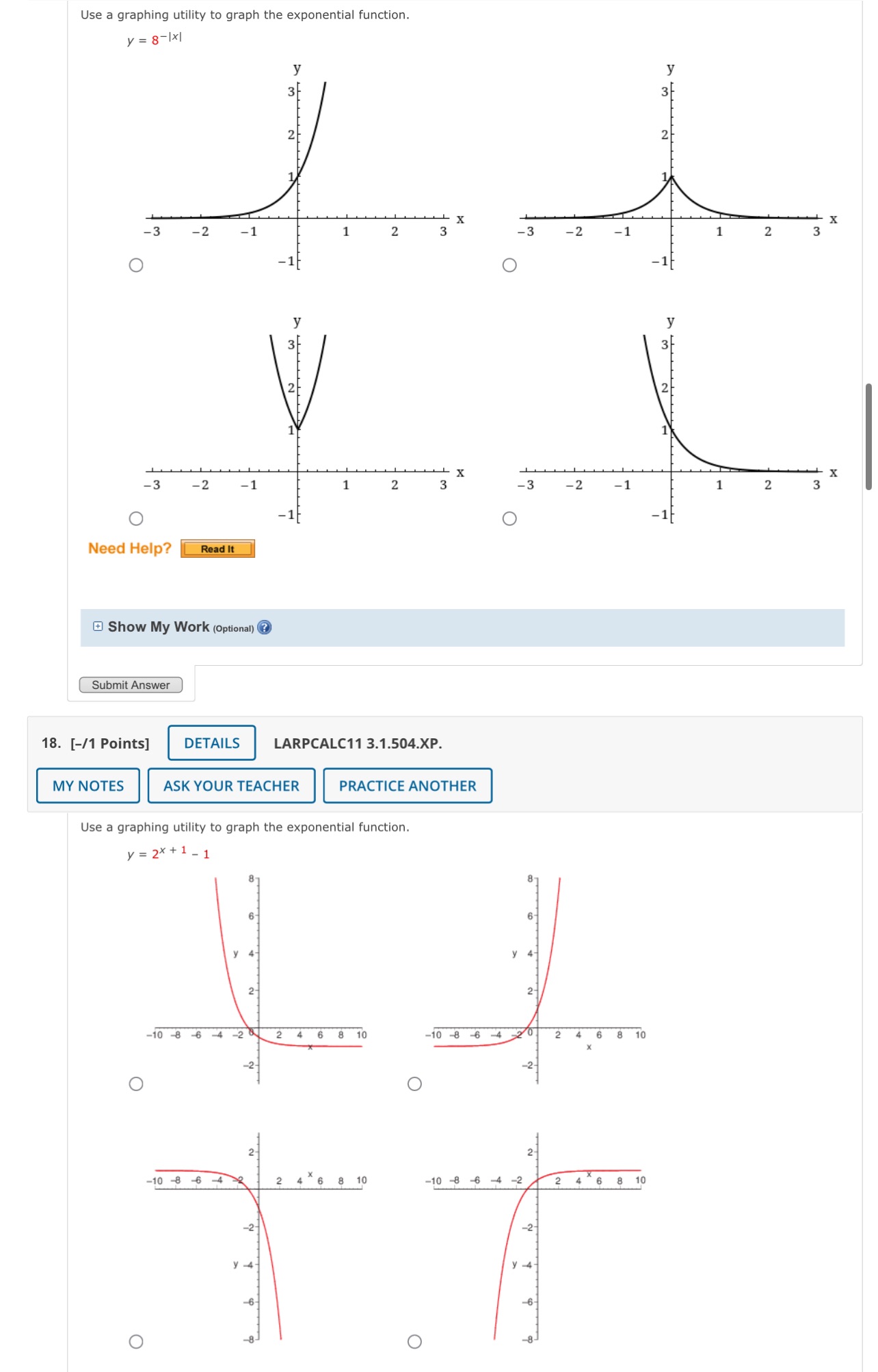Click PRACTICE ANOTHER version
This screenshot has width=878, height=1372.
[407, 786]
